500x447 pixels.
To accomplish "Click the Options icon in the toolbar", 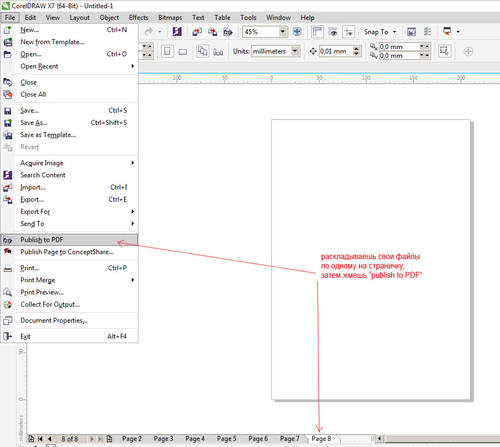I will (x=412, y=32).
